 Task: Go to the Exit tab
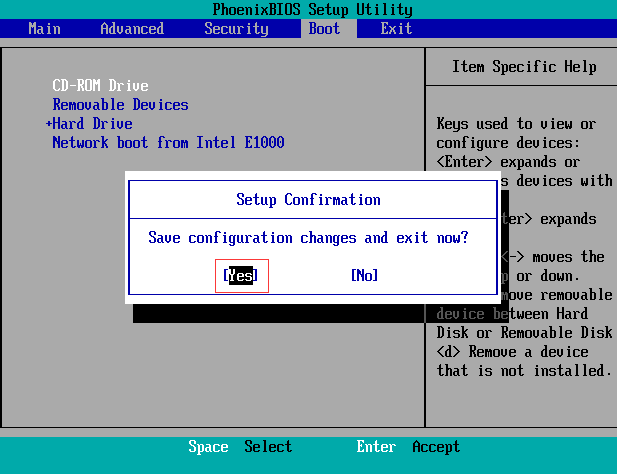[x=396, y=29]
